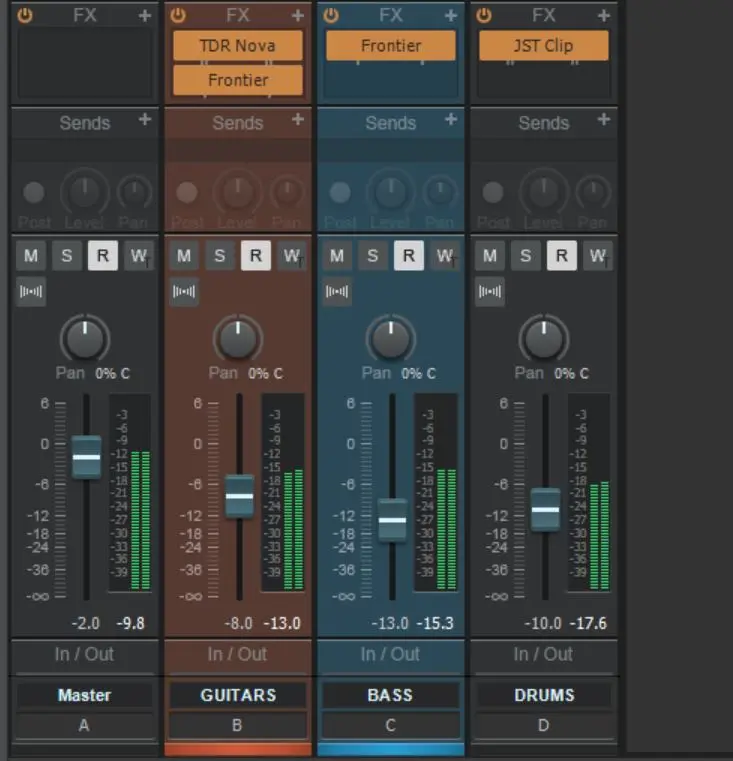The width and height of the screenshot is (733, 761).
Task: Open the JST Clip plugin on DRUMS
Action: tap(543, 46)
